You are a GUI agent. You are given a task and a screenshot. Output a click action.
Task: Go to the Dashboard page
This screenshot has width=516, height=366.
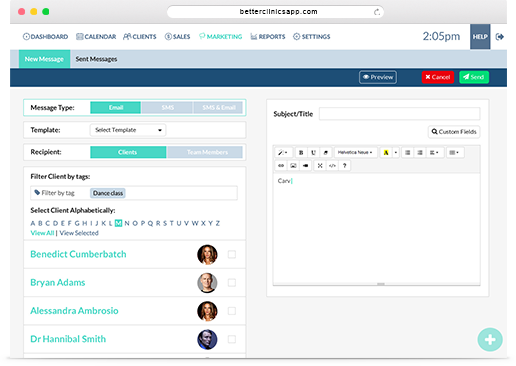tap(45, 37)
